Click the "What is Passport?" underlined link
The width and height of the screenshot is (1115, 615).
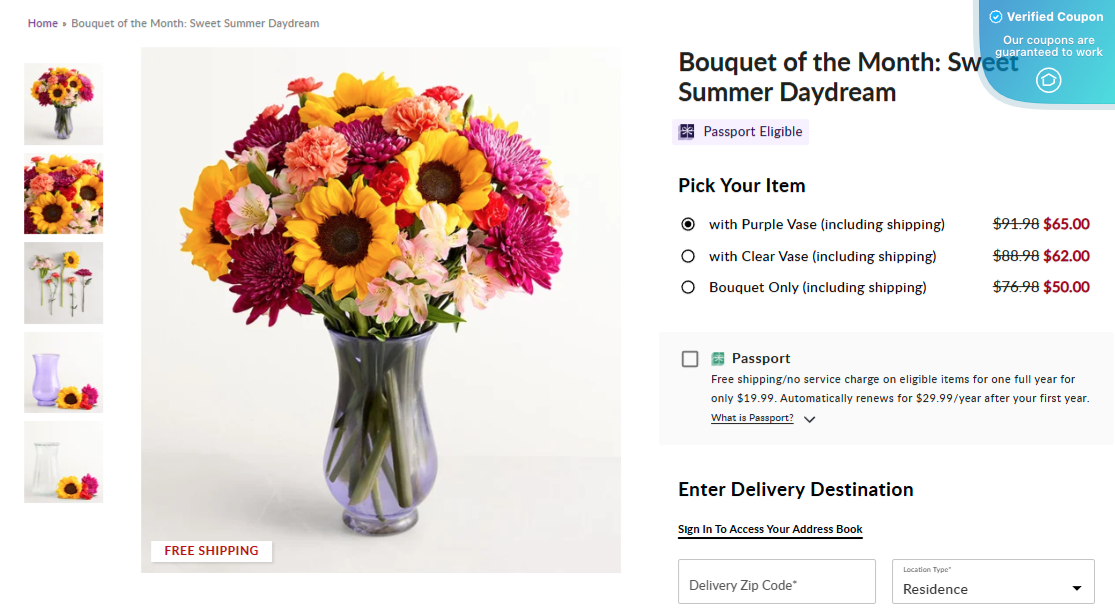pyautogui.click(x=751, y=418)
